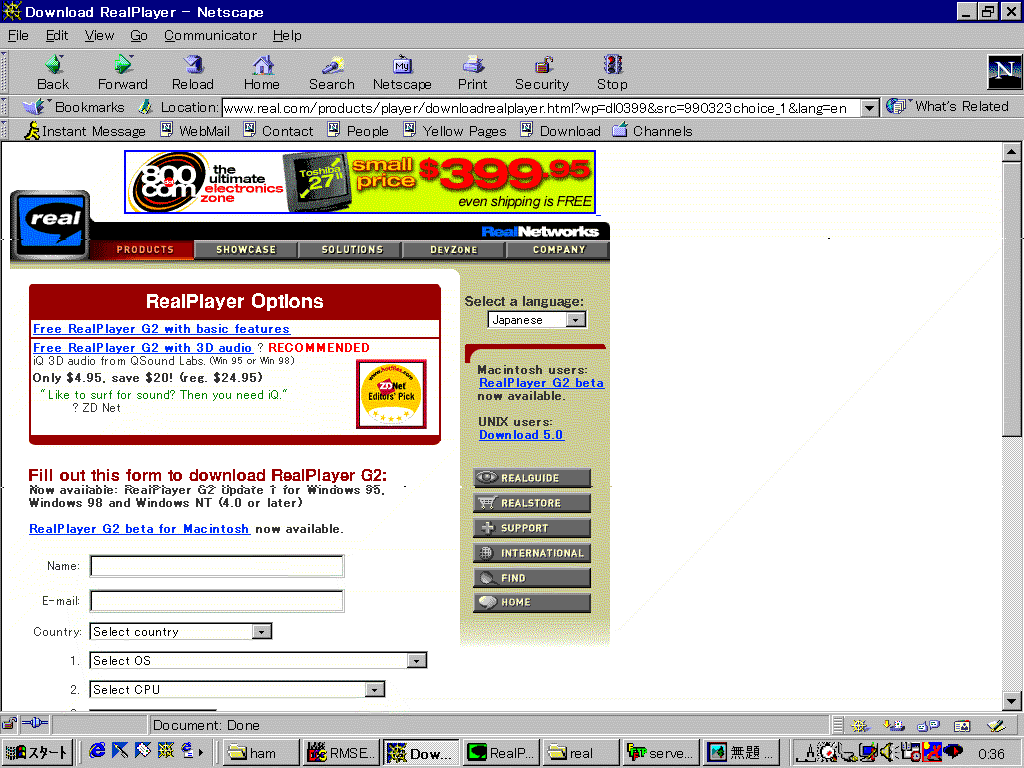Open RealPlayer G2 beta link for Macintosh users
Viewport: 1024px width, 768px height.
(541, 383)
